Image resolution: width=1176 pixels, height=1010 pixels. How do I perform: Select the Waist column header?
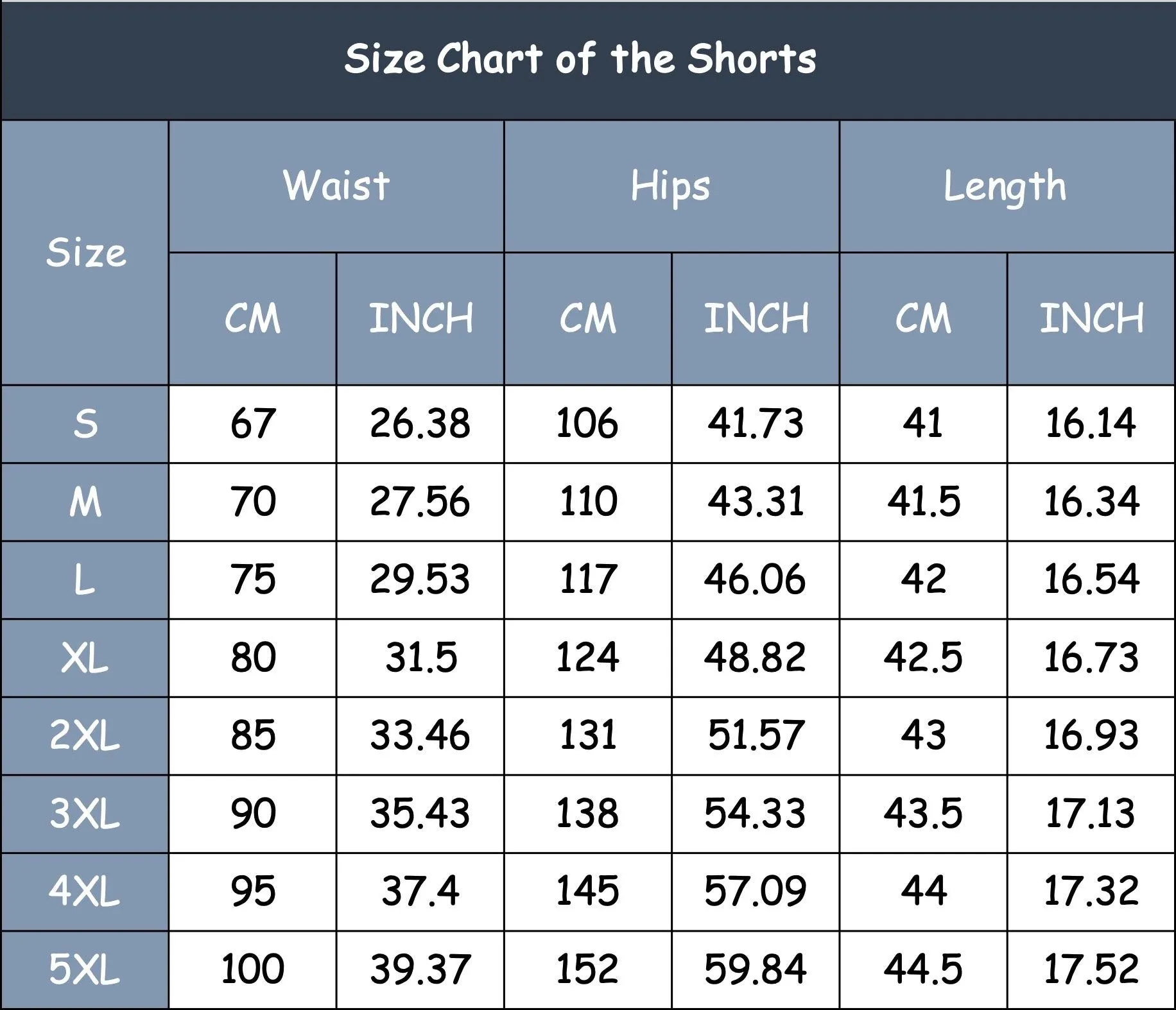(x=336, y=186)
